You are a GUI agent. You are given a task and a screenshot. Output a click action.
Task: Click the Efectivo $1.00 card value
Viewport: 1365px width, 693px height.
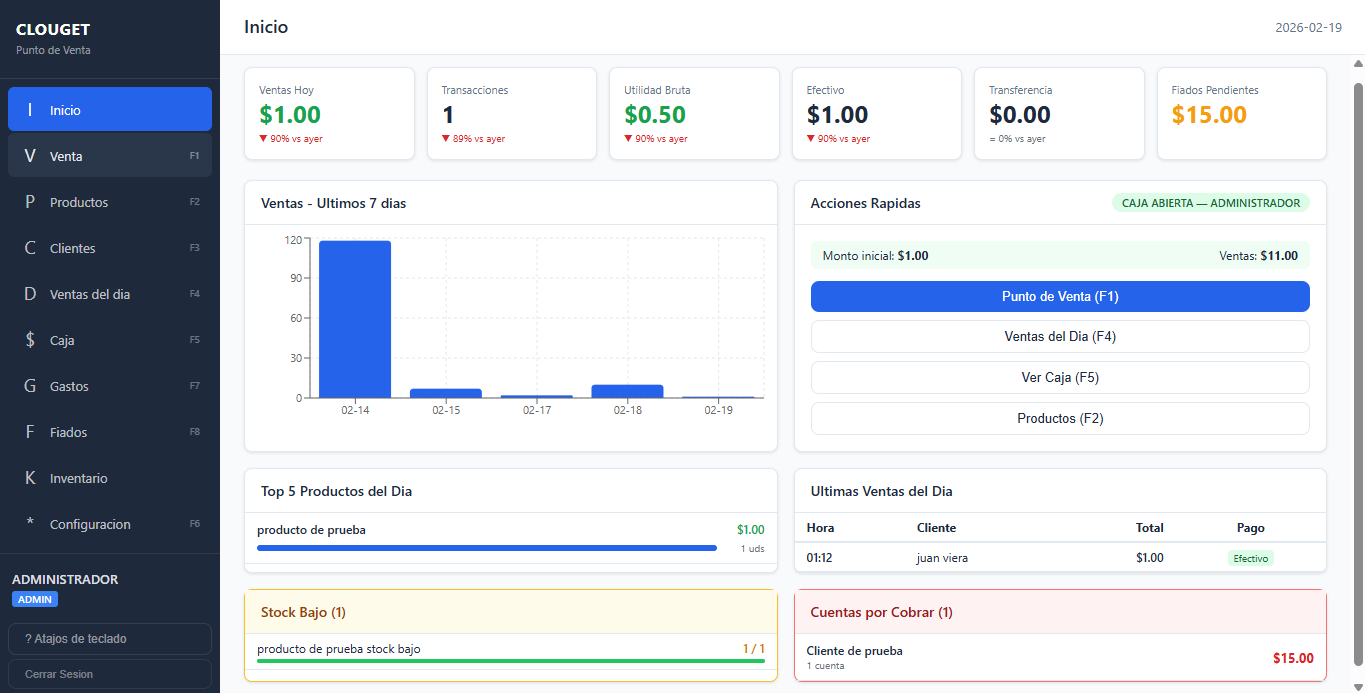[x=838, y=115]
